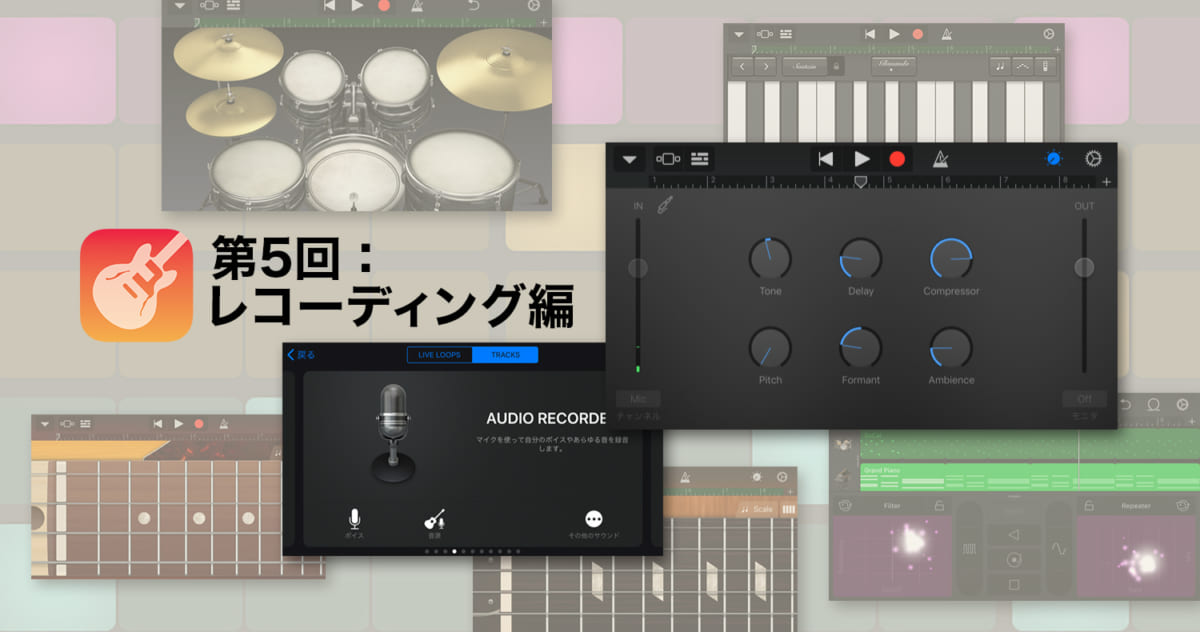Hit record in the left guitar window
The width and height of the screenshot is (1200, 632).
click(199, 424)
